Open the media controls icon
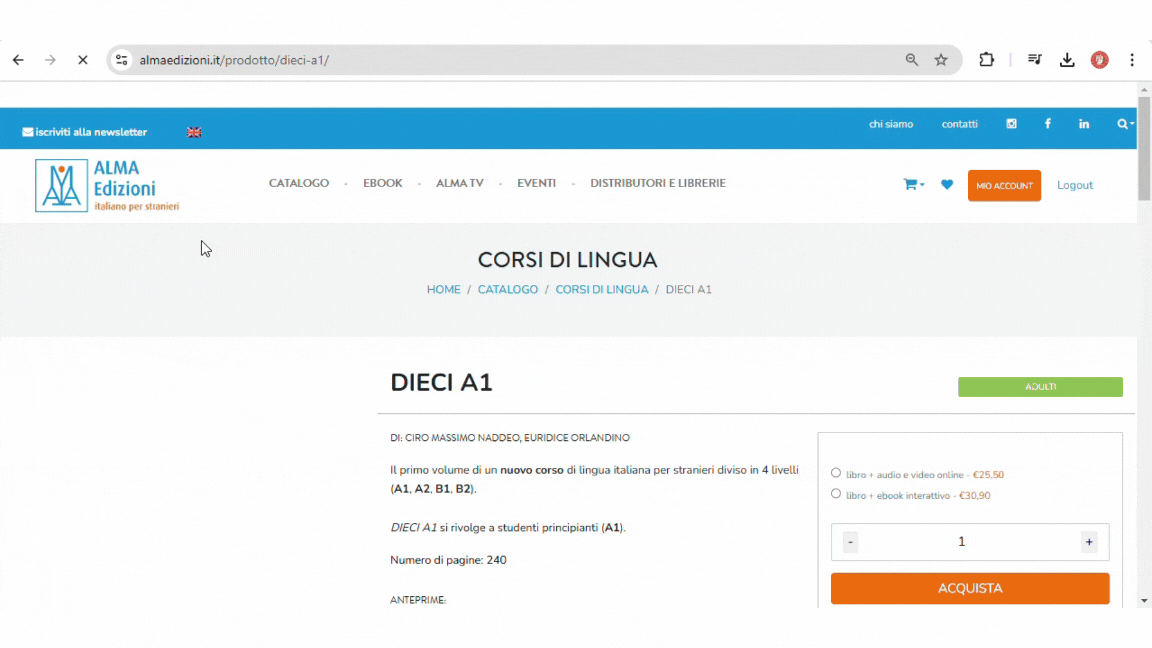The image size is (1152, 648). [1034, 60]
